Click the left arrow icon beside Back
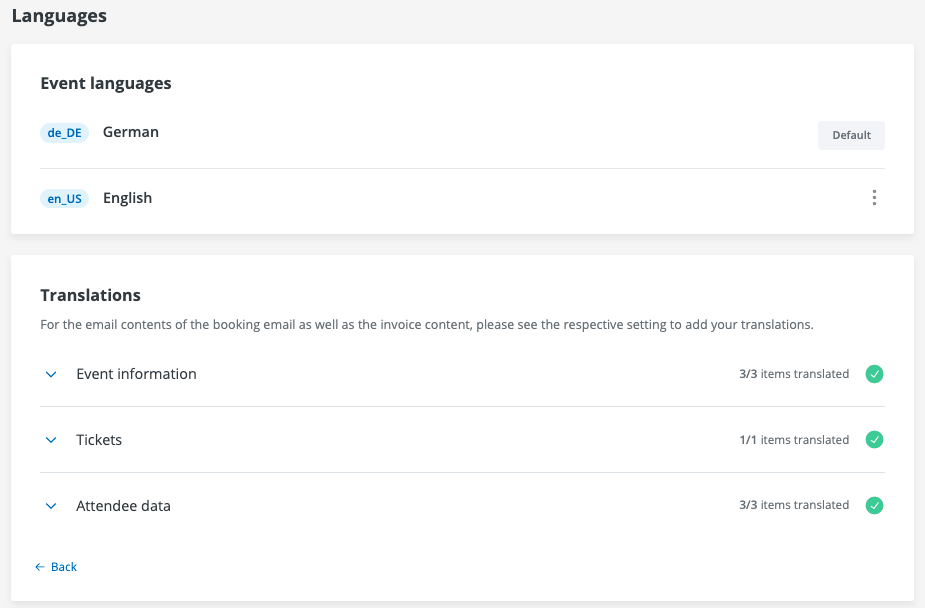925x608 pixels. coord(40,567)
